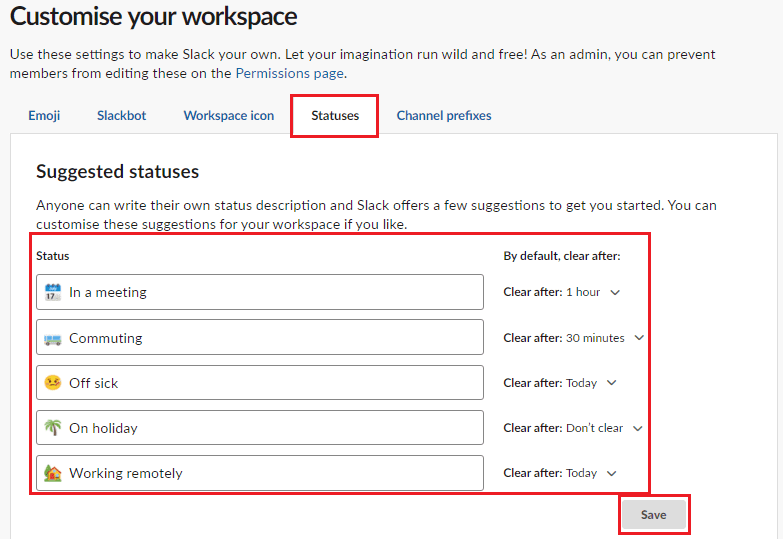
Task: Follow the Permissions page link
Action: click(x=289, y=73)
